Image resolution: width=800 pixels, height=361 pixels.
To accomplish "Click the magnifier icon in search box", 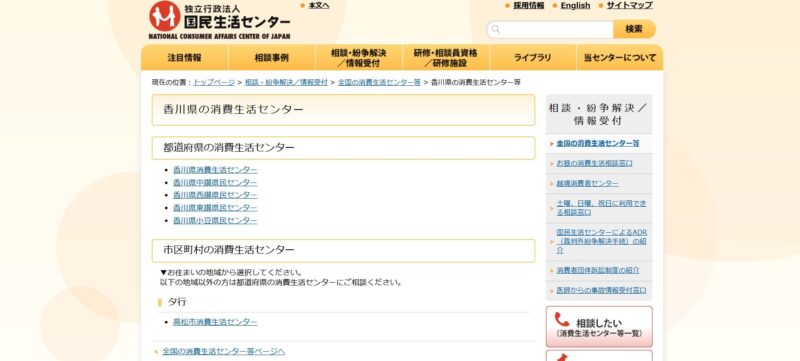I will pos(495,30).
